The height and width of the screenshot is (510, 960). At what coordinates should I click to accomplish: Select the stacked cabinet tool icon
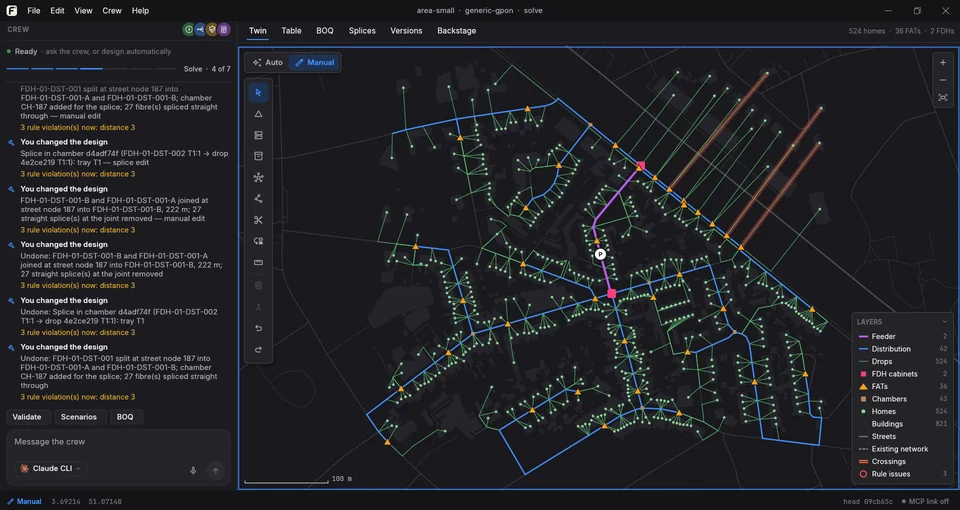pyautogui.click(x=258, y=135)
